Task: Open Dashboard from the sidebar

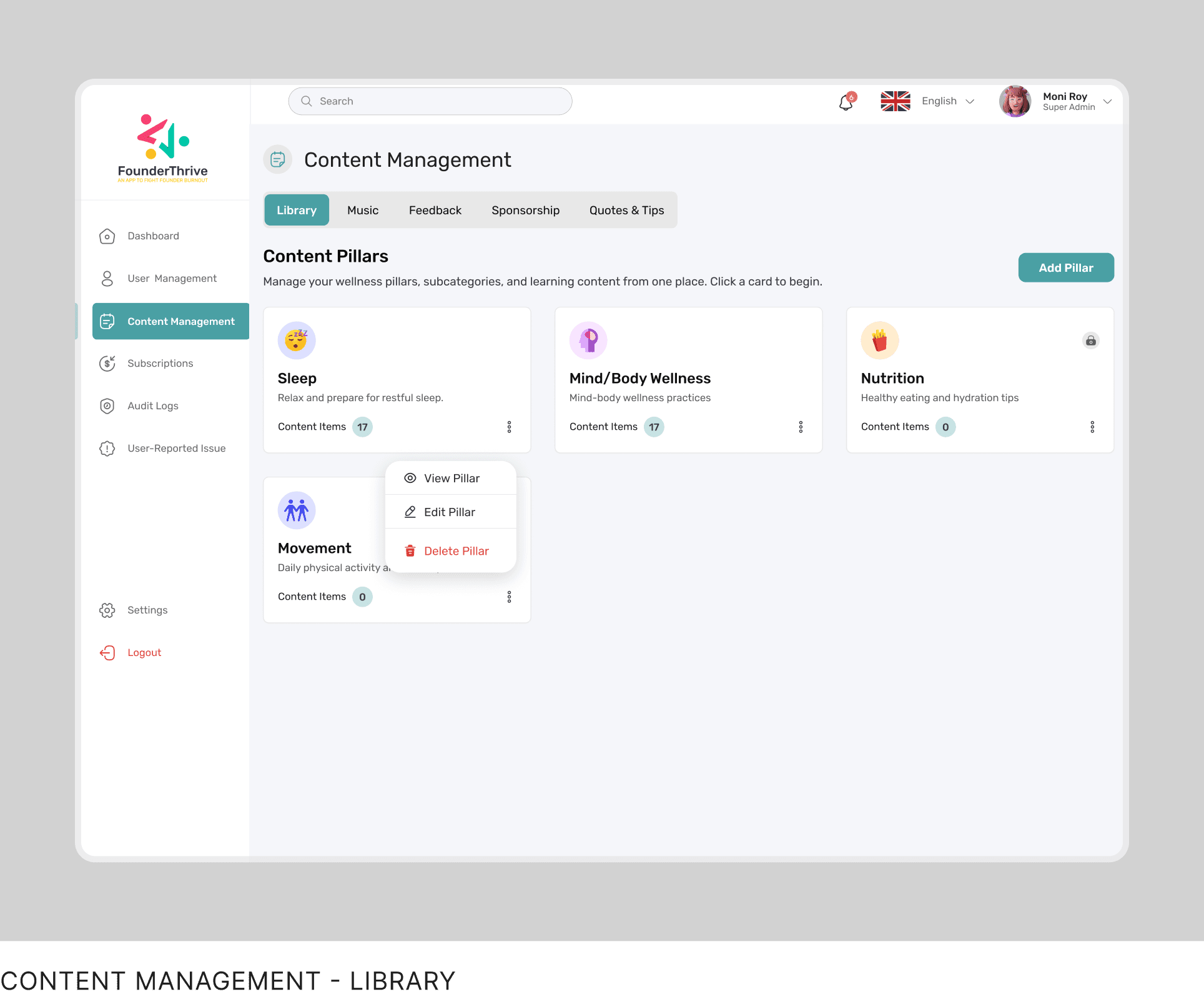Action: 153,236
